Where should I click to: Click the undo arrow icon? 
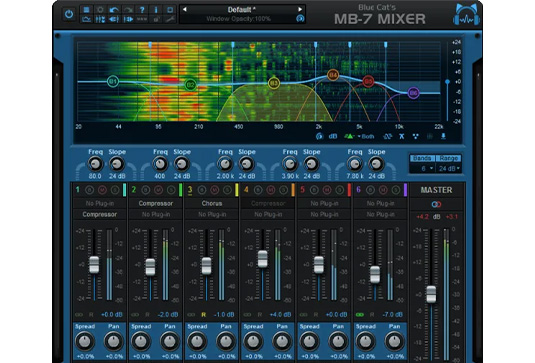[x=114, y=10]
